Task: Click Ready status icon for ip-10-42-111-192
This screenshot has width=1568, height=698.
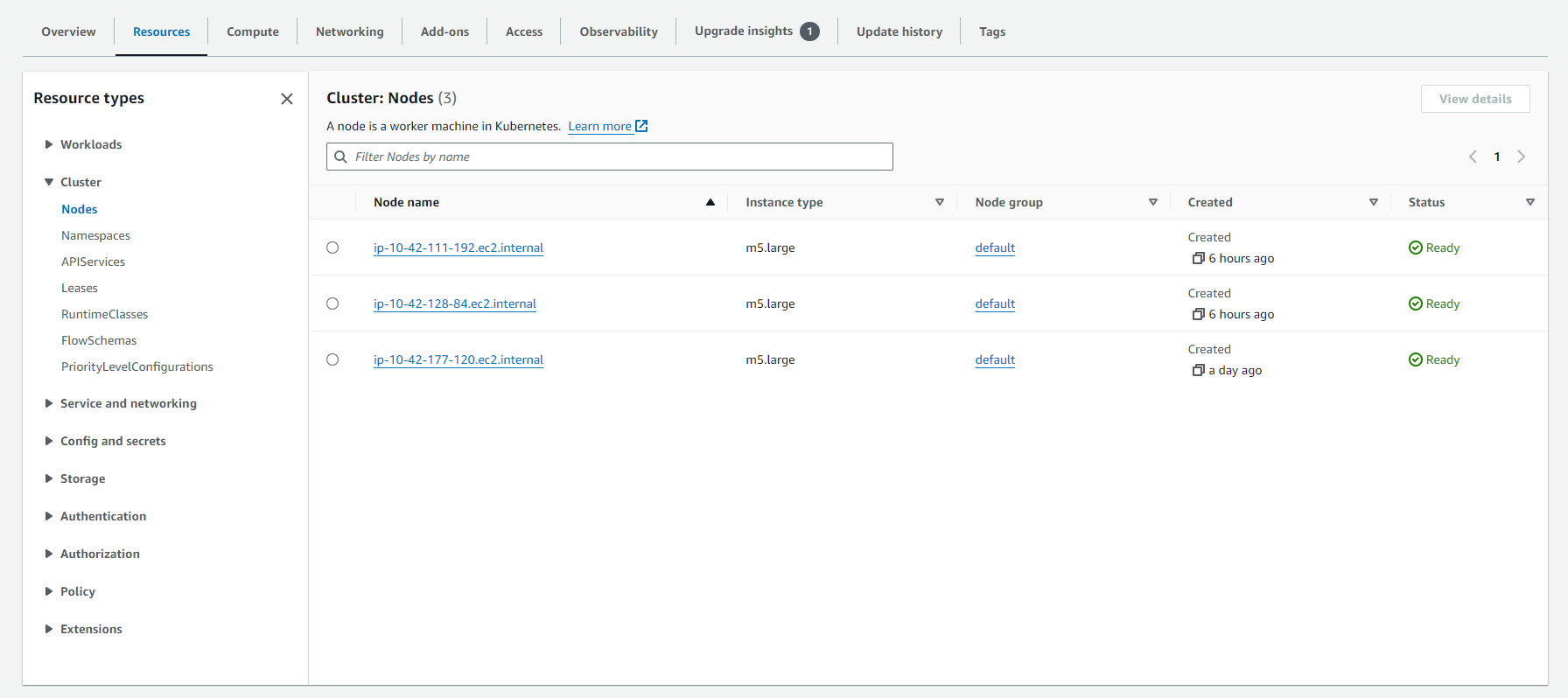Action: point(1416,248)
